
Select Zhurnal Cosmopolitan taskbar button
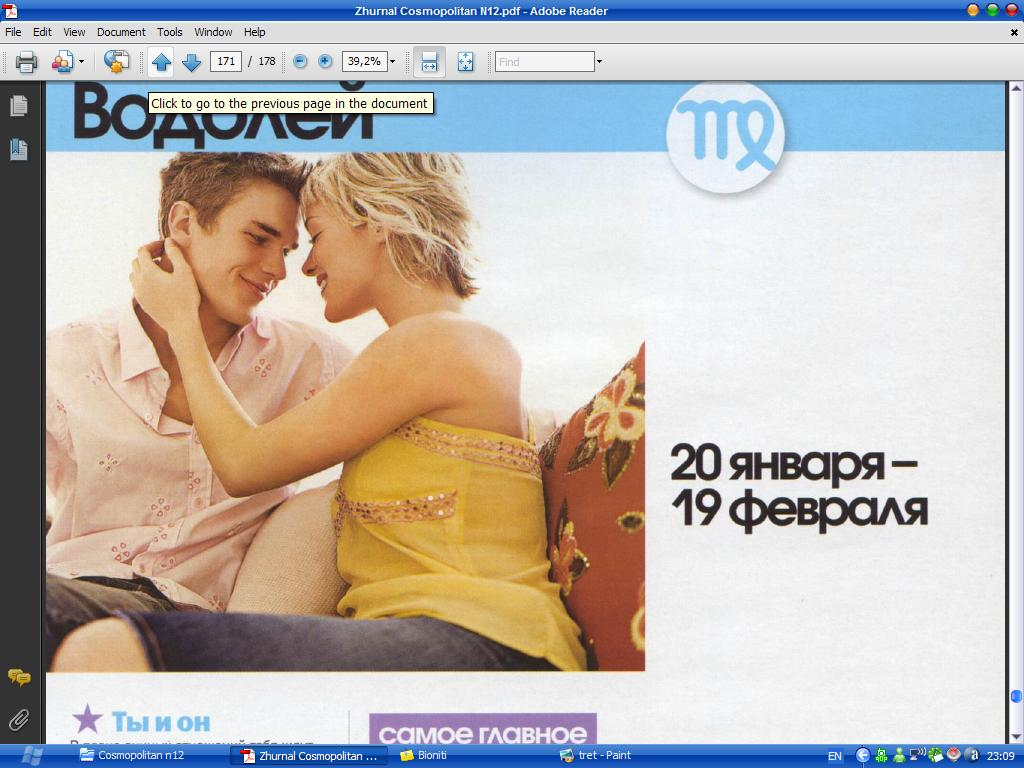310,756
